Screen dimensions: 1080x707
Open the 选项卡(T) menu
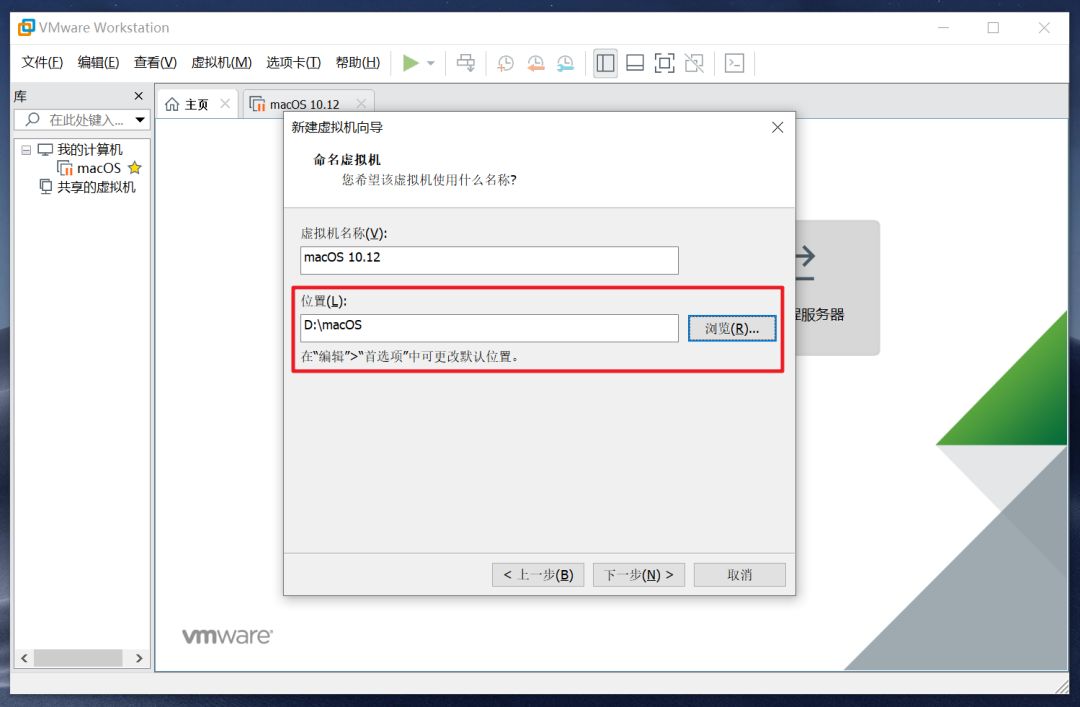(x=293, y=63)
